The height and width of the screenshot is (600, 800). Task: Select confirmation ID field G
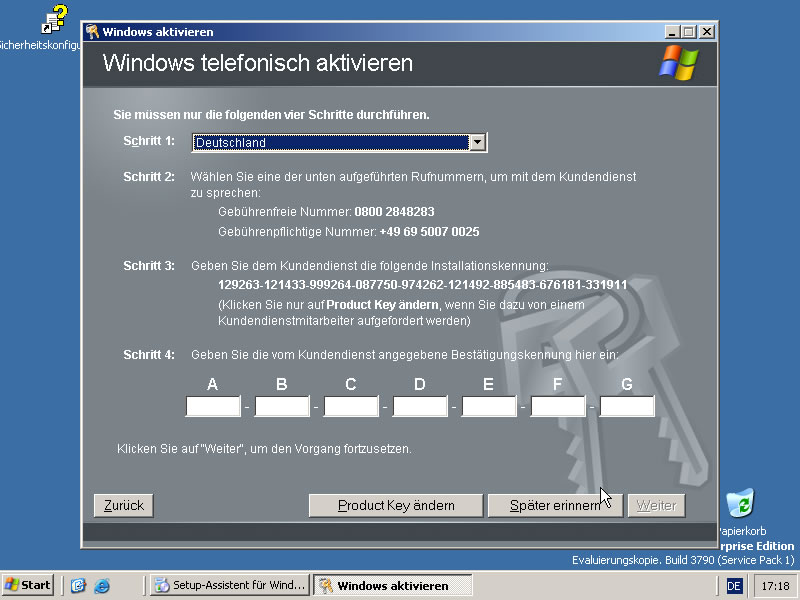pyautogui.click(x=627, y=406)
